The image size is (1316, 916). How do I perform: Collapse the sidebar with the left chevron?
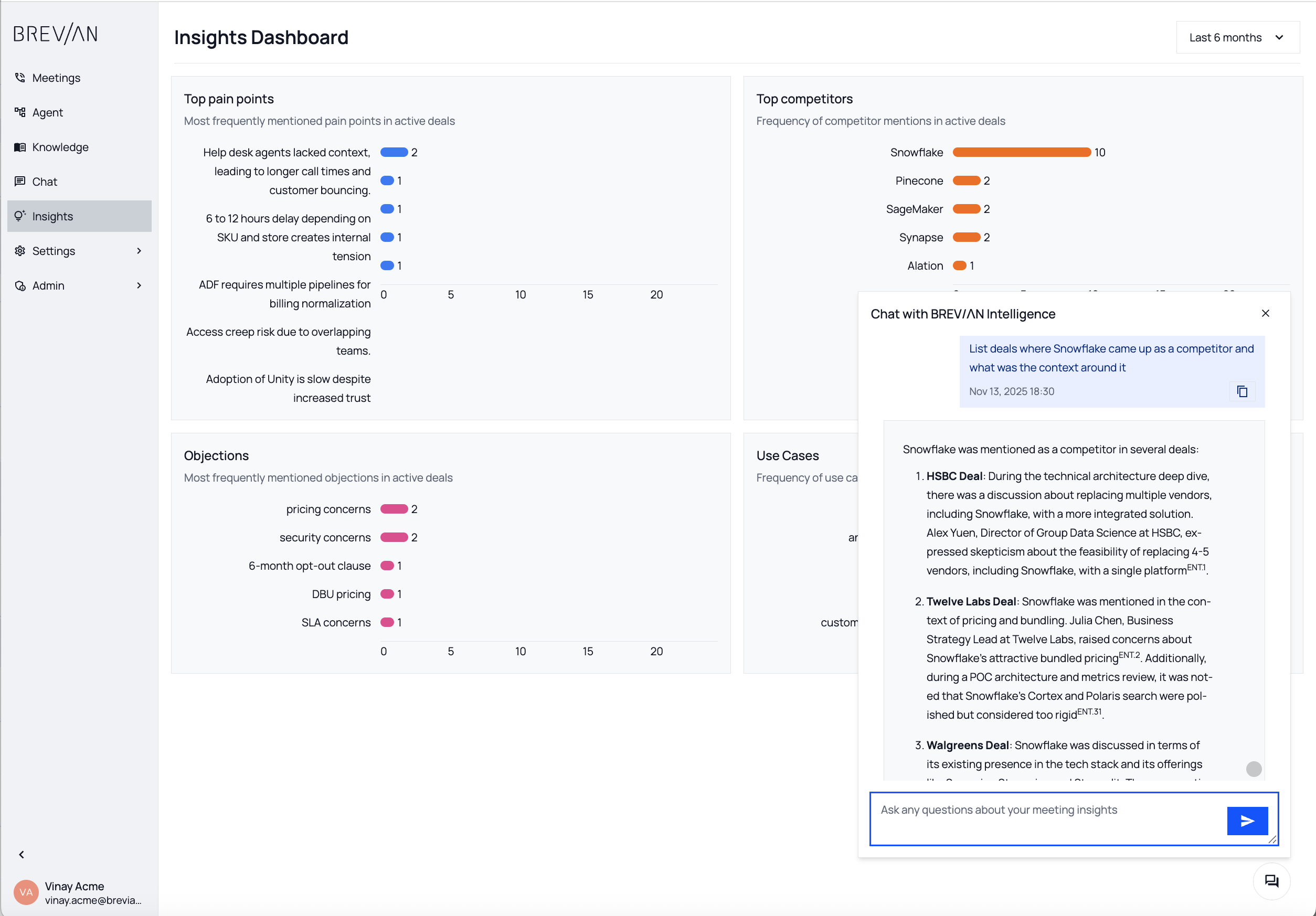[22, 855]
